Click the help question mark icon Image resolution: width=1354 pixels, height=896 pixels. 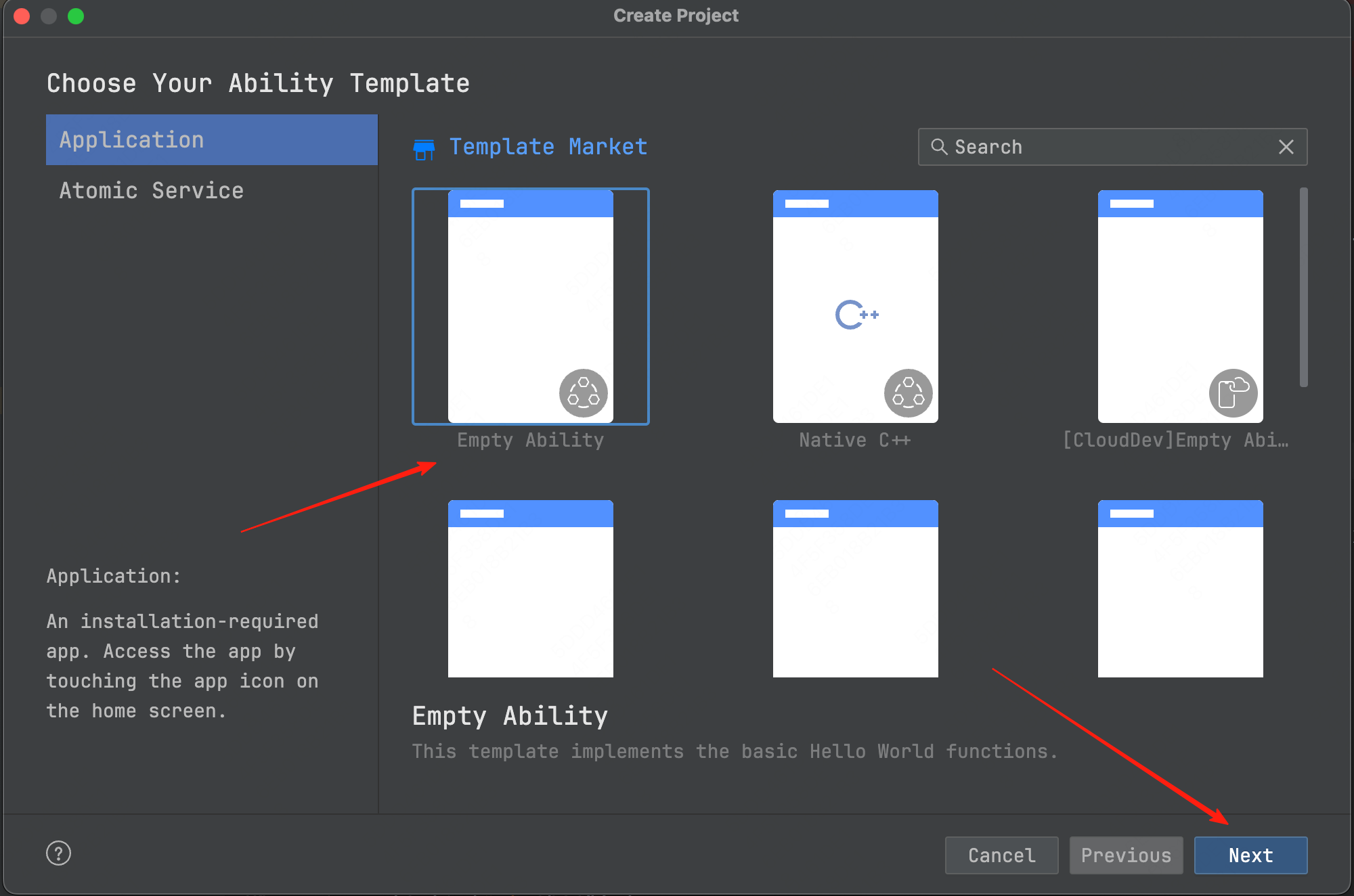pyautogui.click(x=59, y=853)
